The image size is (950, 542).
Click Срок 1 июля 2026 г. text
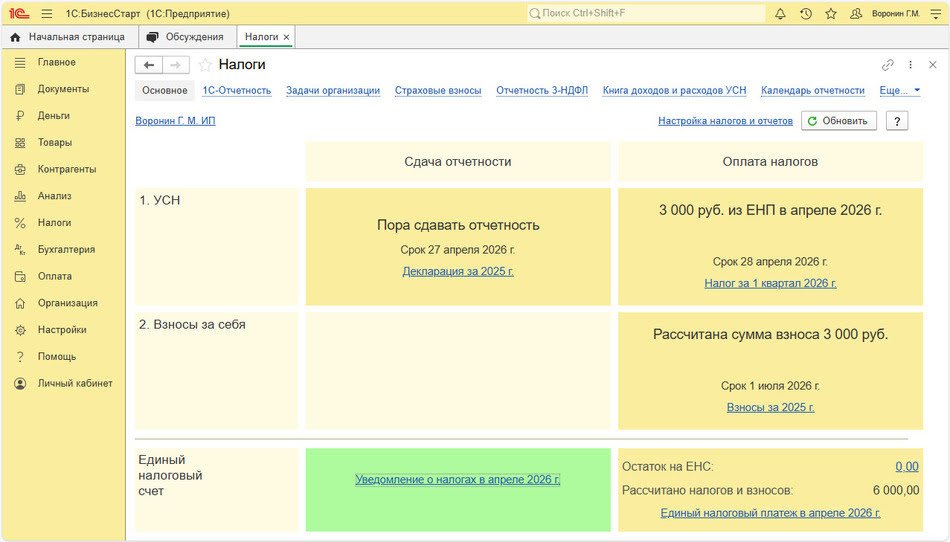pos(770,386)
